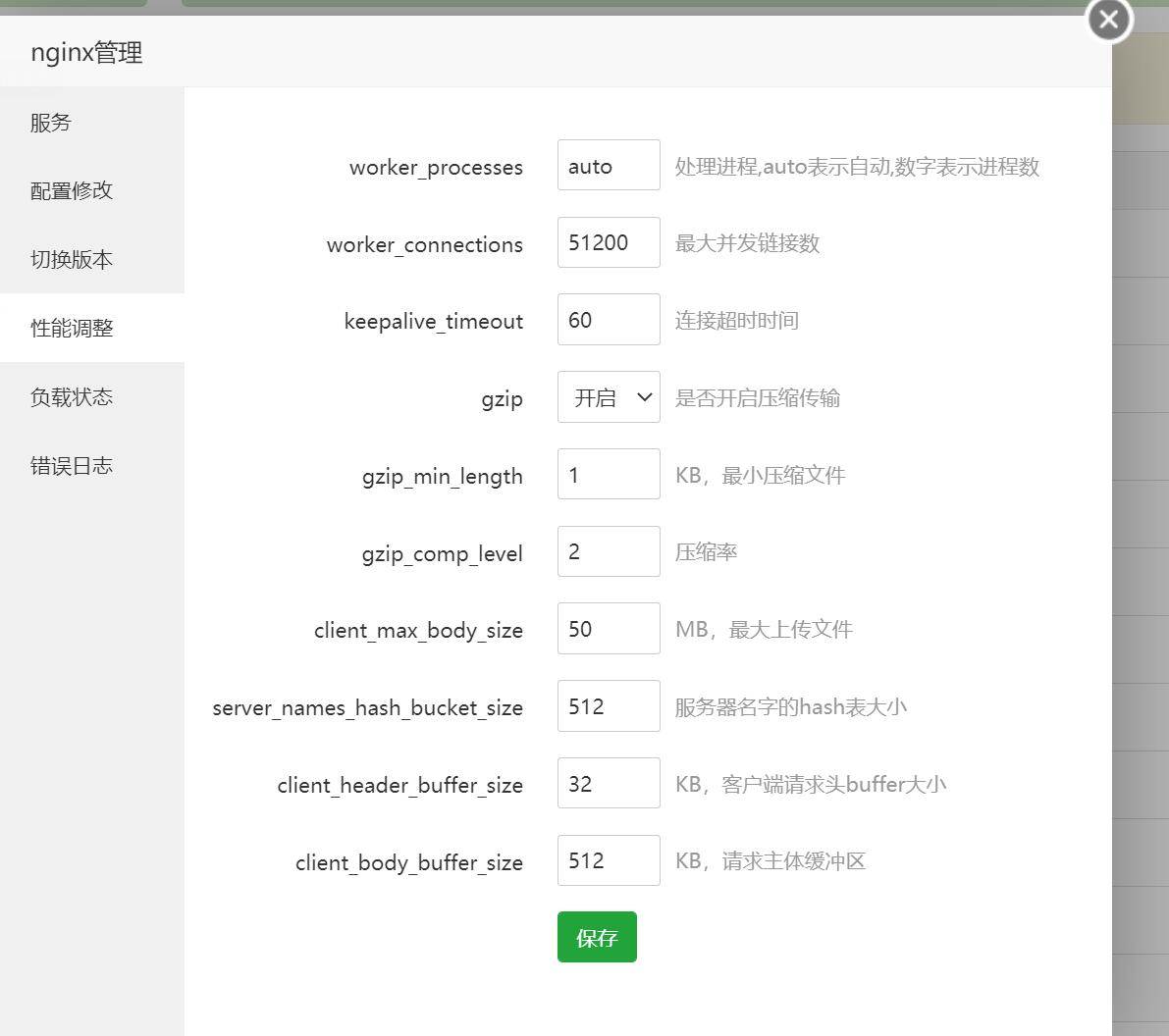Click the client_body_buffer_size field showing 512
Screen dimensions: 1169x1036
coord(608,860)
